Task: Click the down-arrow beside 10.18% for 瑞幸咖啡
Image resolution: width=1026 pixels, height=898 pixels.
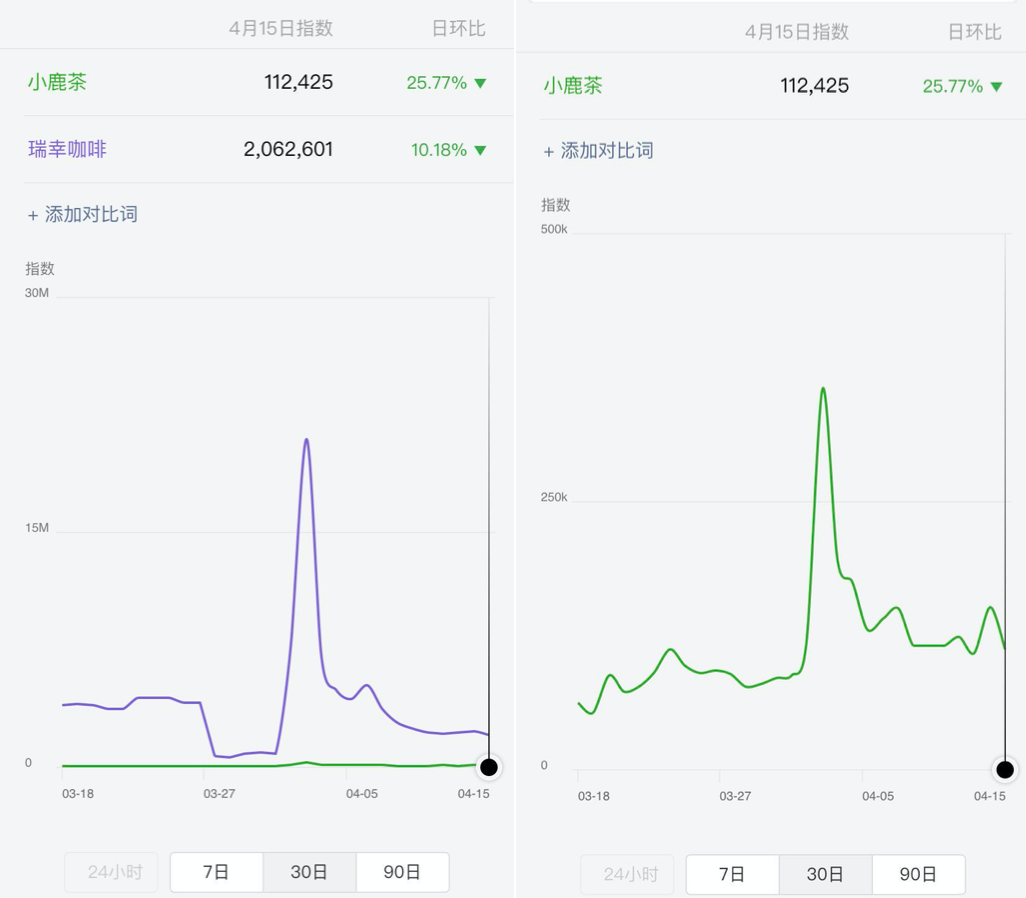Action: [x=480, y=151]
